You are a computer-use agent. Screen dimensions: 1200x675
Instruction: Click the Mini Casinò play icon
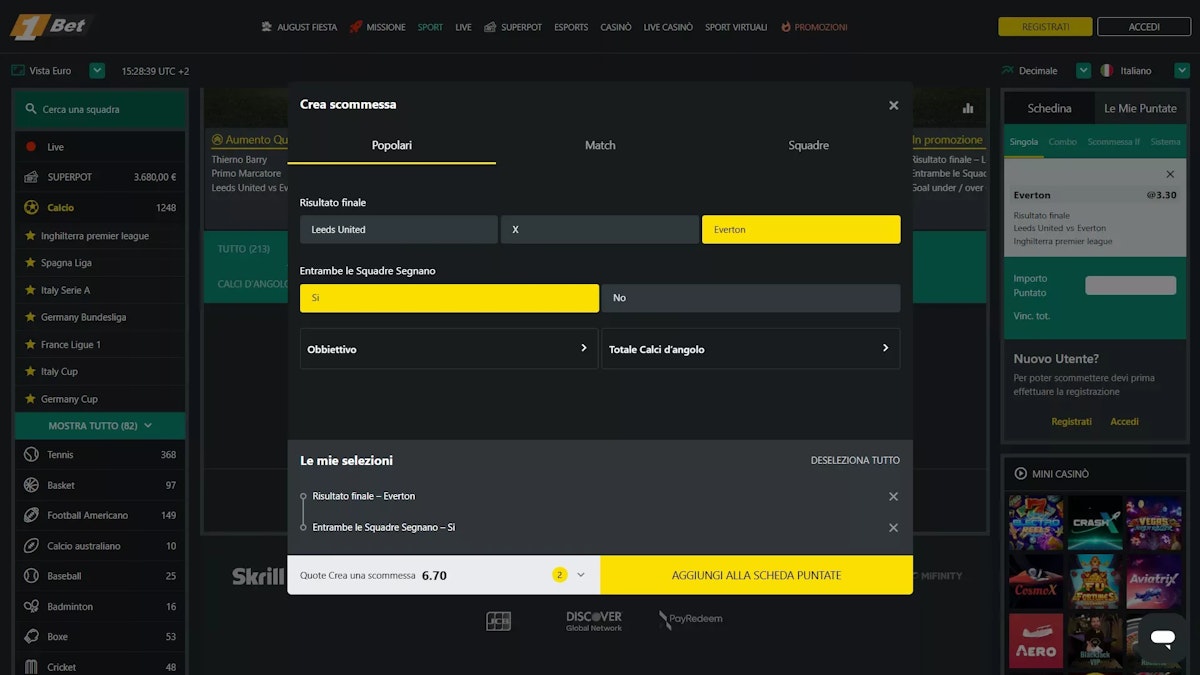pos(1021,474)
